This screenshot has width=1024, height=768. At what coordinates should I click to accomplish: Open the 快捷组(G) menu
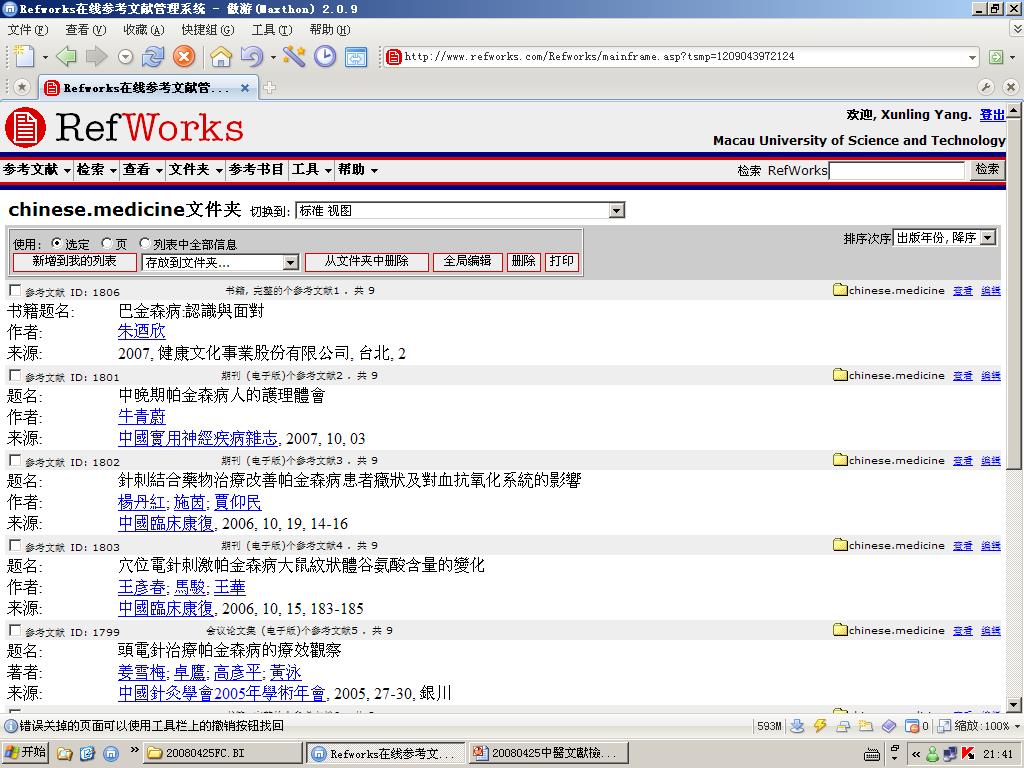point(208,30)
